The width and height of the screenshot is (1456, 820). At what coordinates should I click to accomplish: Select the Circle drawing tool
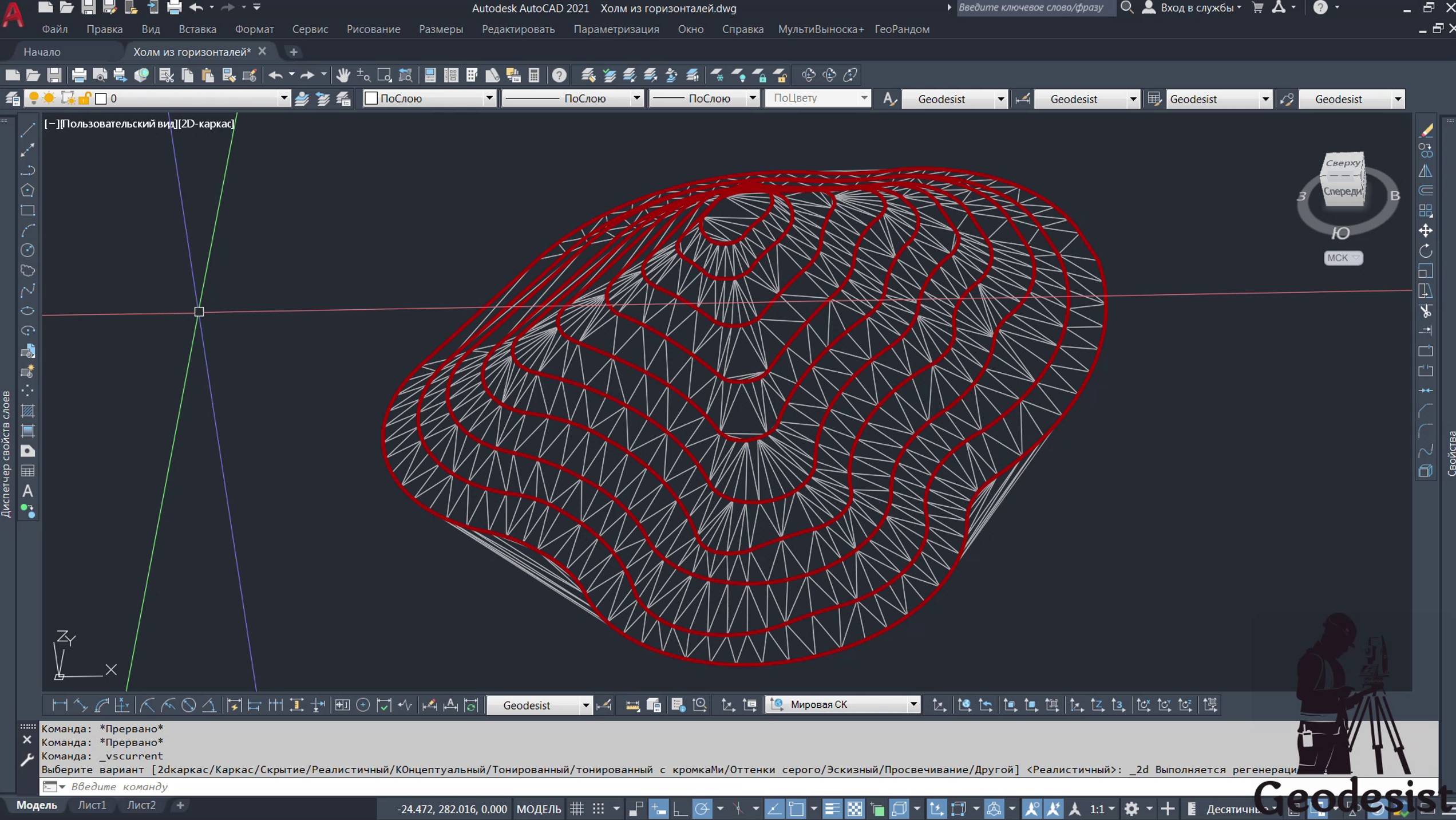click(27, 250)
